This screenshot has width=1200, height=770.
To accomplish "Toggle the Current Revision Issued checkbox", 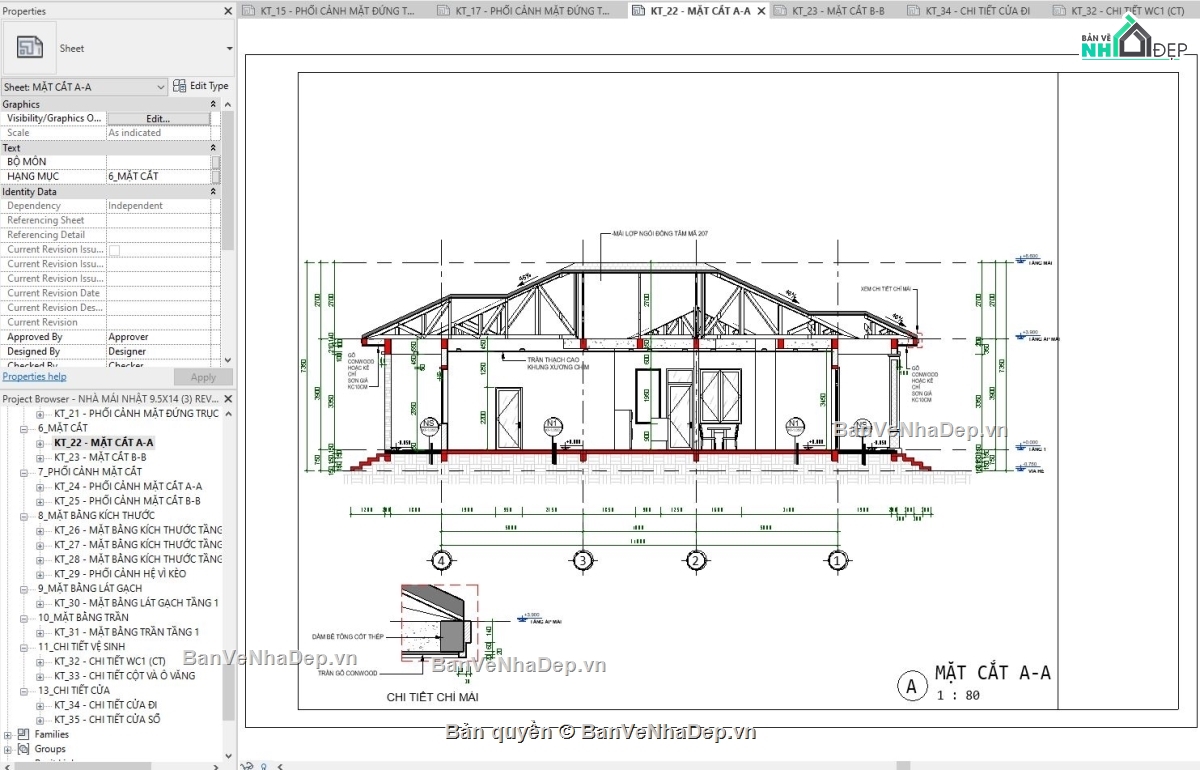I will click(x=116, y=249).
